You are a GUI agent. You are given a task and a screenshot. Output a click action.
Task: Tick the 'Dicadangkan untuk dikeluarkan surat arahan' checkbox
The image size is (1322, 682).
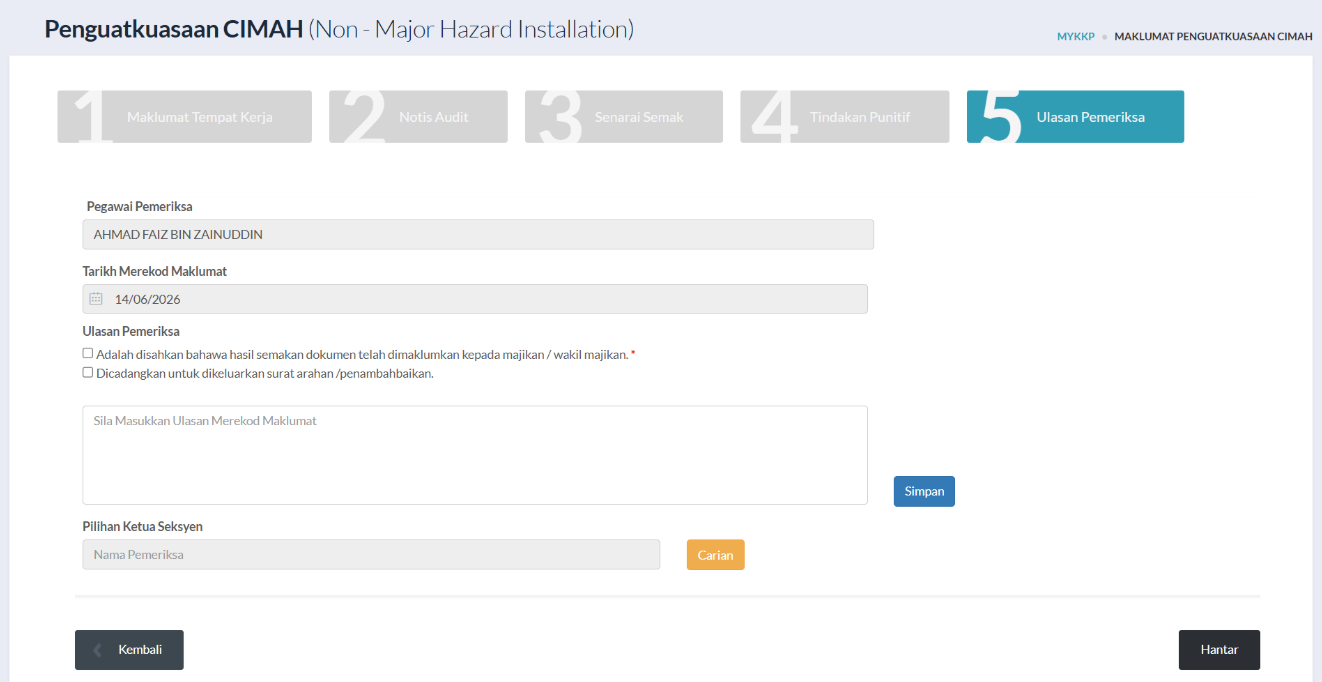point(88,372)
